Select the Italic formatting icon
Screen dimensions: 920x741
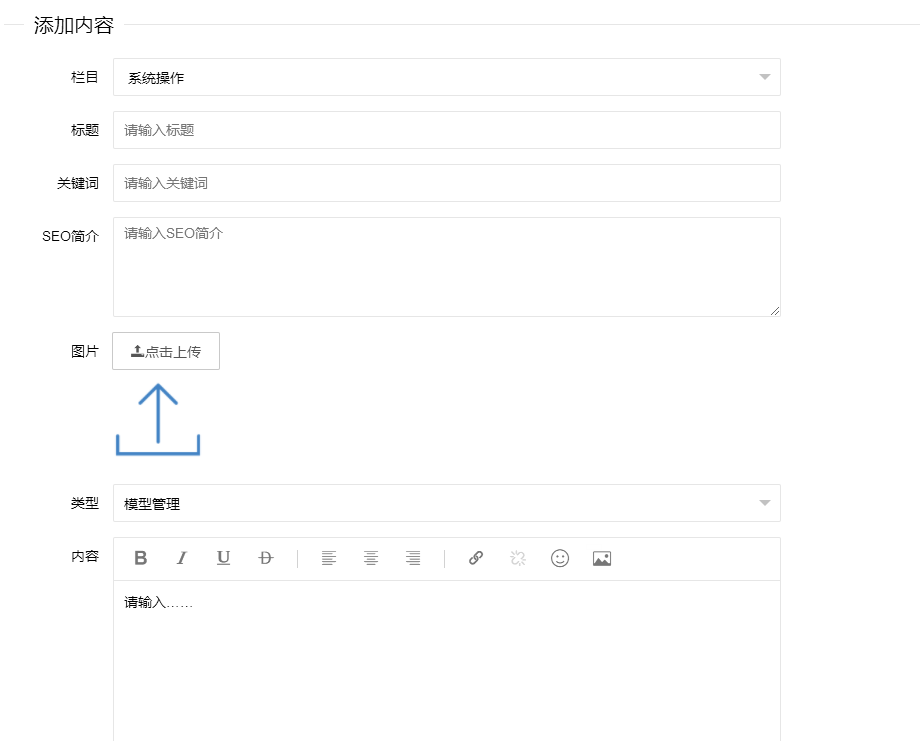click(181, 558)
